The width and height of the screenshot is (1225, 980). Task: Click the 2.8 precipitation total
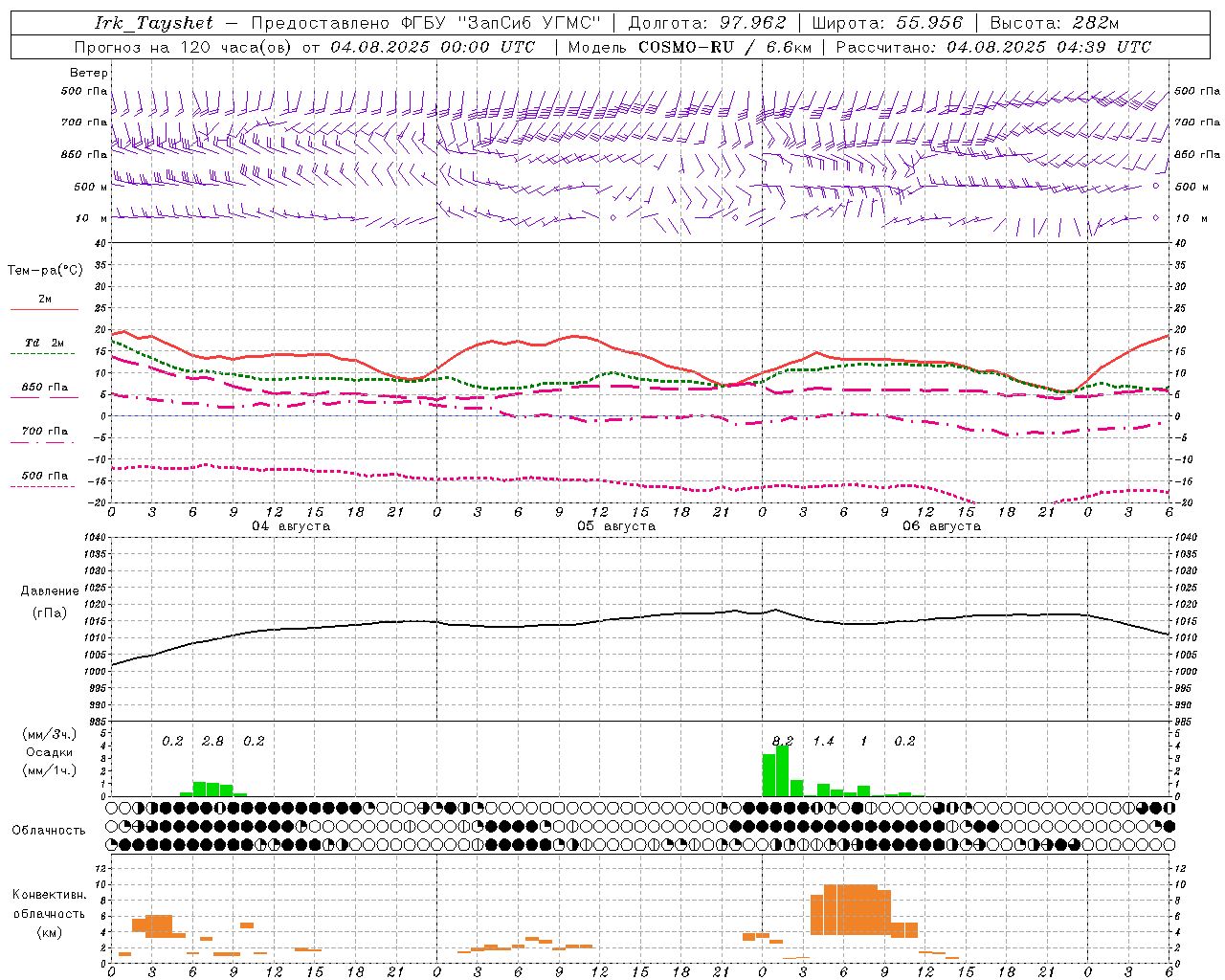(x=212, y=741)
